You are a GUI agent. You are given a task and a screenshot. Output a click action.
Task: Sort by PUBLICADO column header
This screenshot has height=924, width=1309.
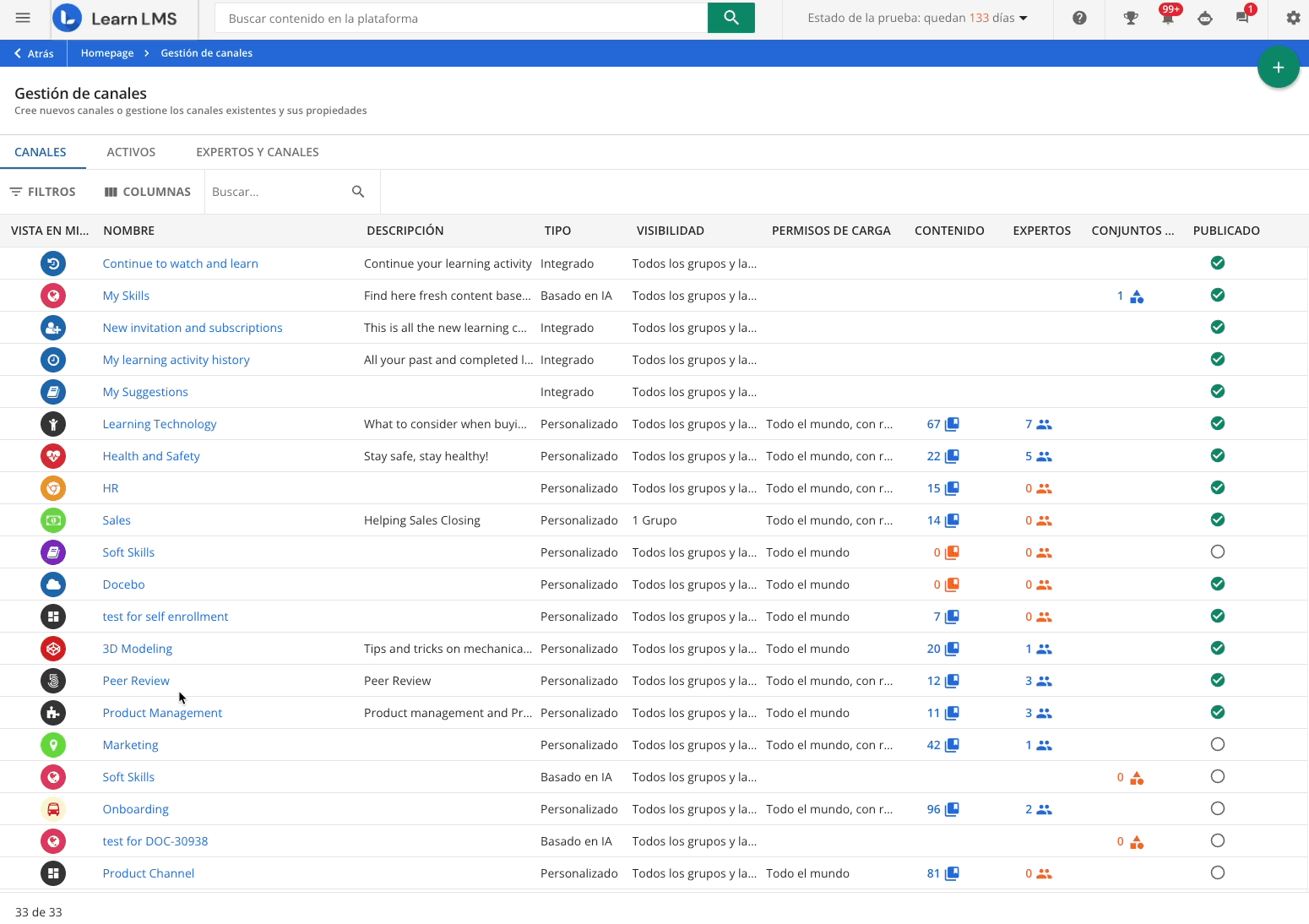point(1226,231)
